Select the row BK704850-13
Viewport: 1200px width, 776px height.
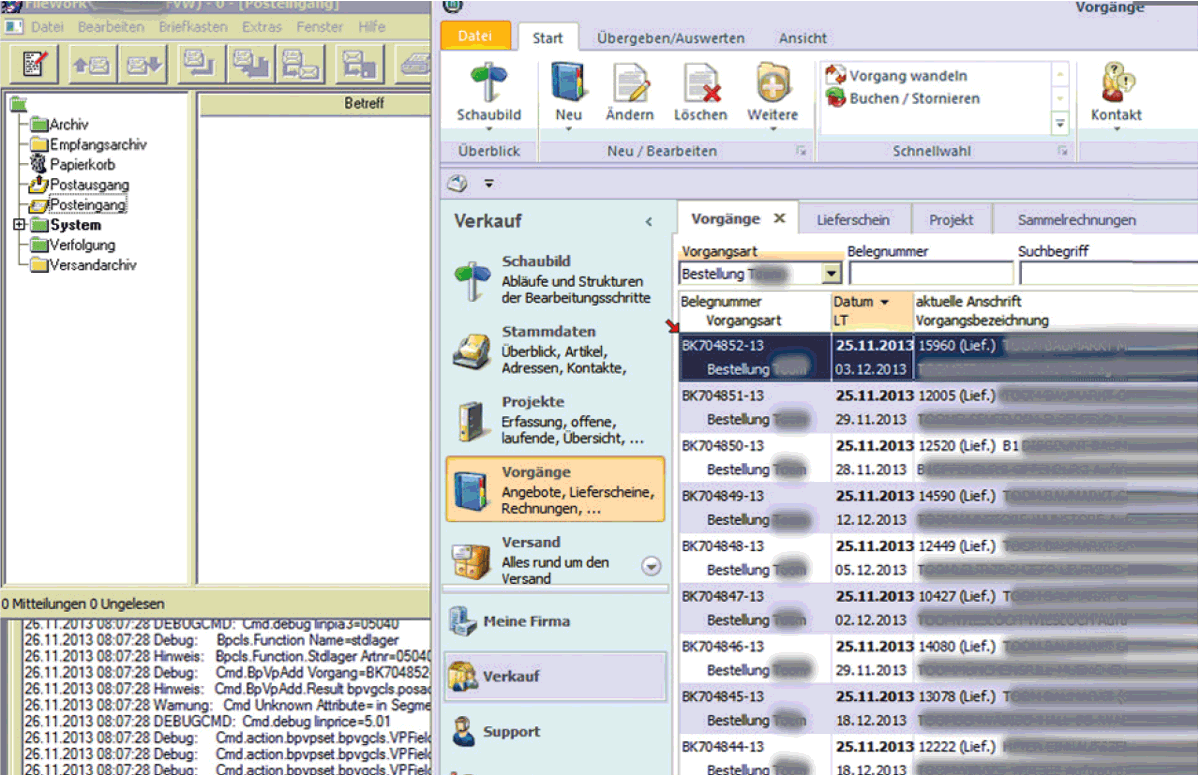click(x=938, y=458)
